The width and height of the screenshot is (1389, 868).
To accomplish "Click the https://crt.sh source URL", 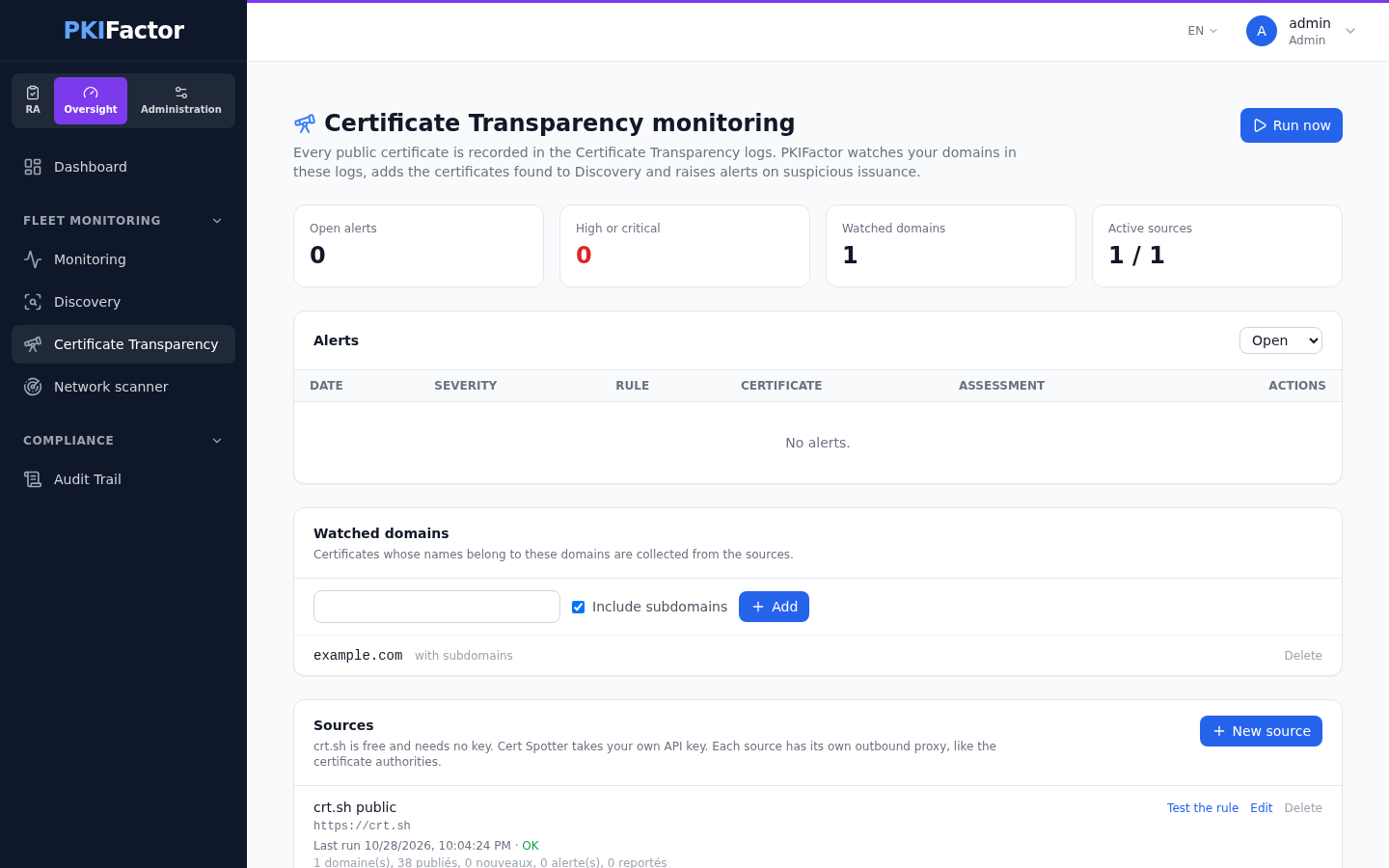I will (x=362, y=826).
